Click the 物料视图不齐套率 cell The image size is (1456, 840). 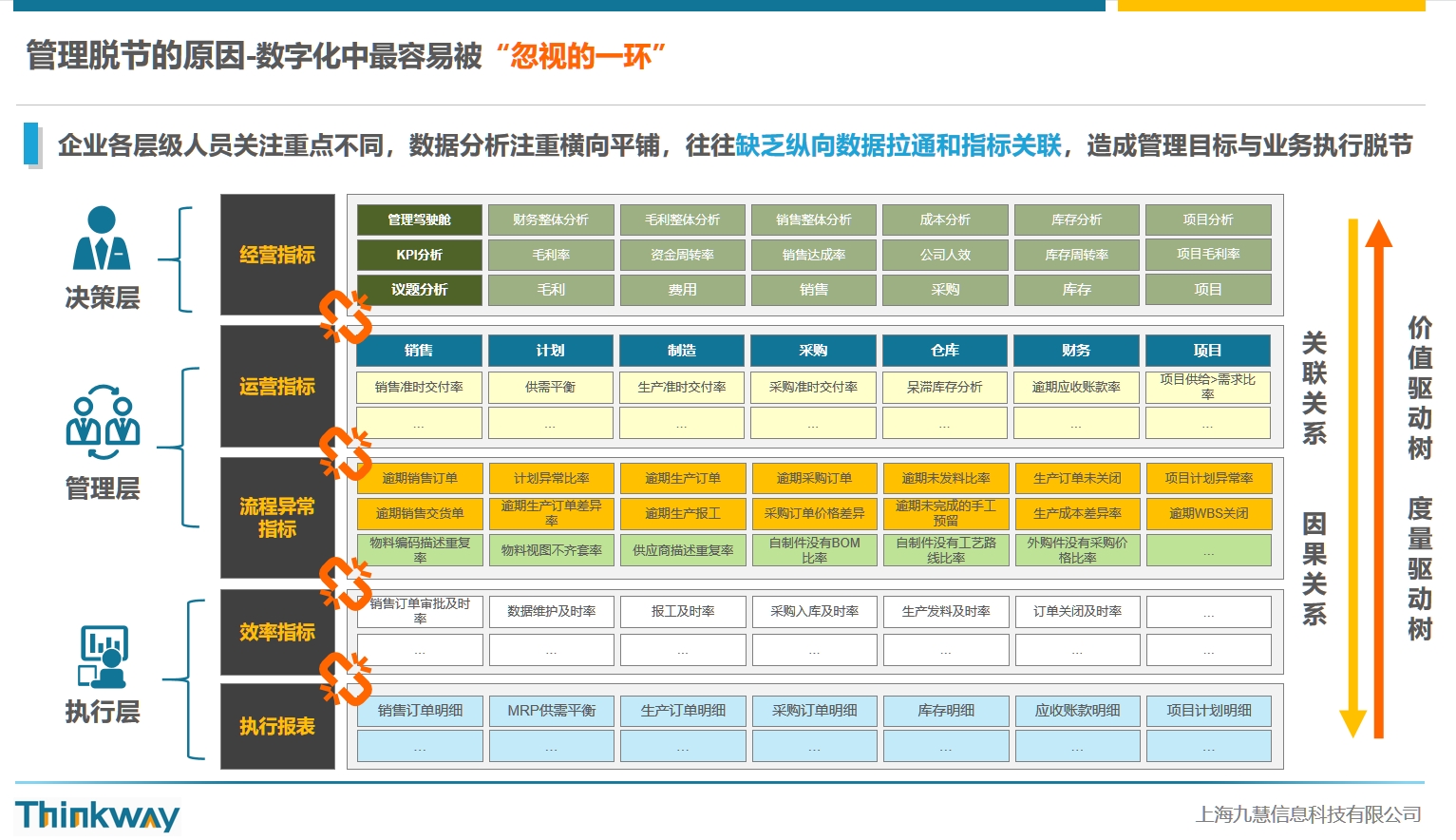tap(552, 550)
